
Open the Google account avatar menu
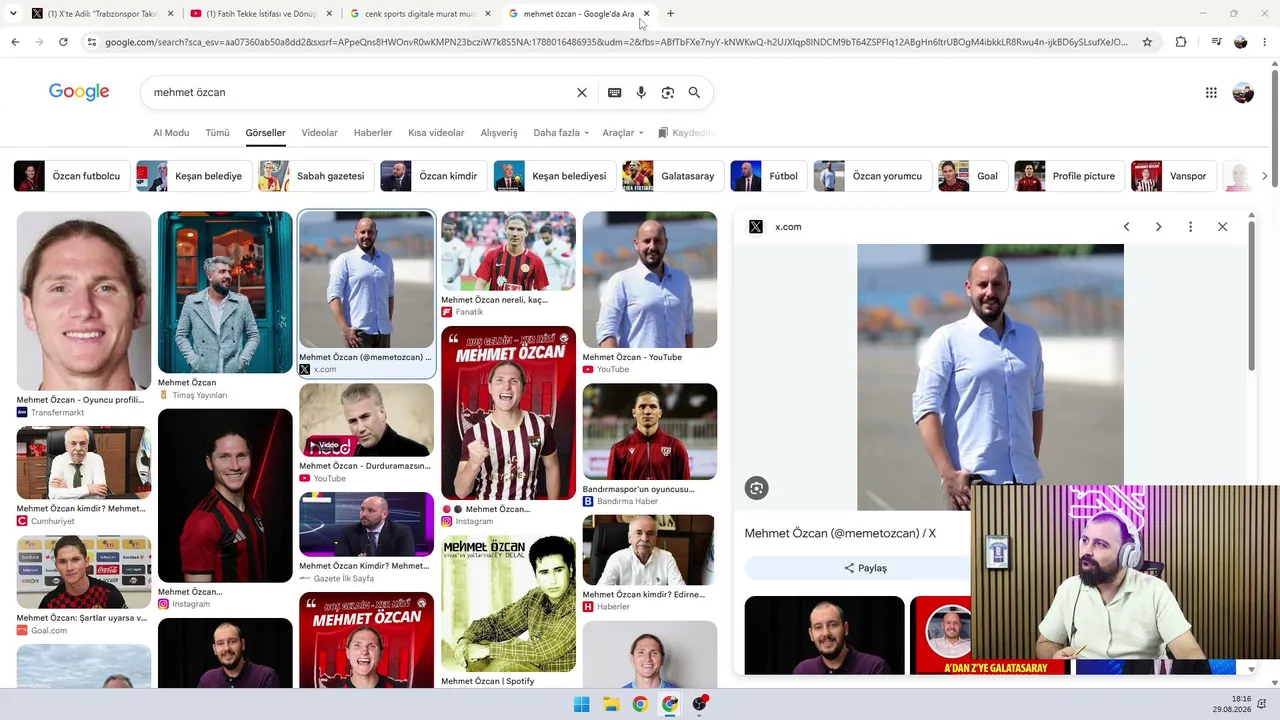pyautogui.click(x=1243, y=93)
